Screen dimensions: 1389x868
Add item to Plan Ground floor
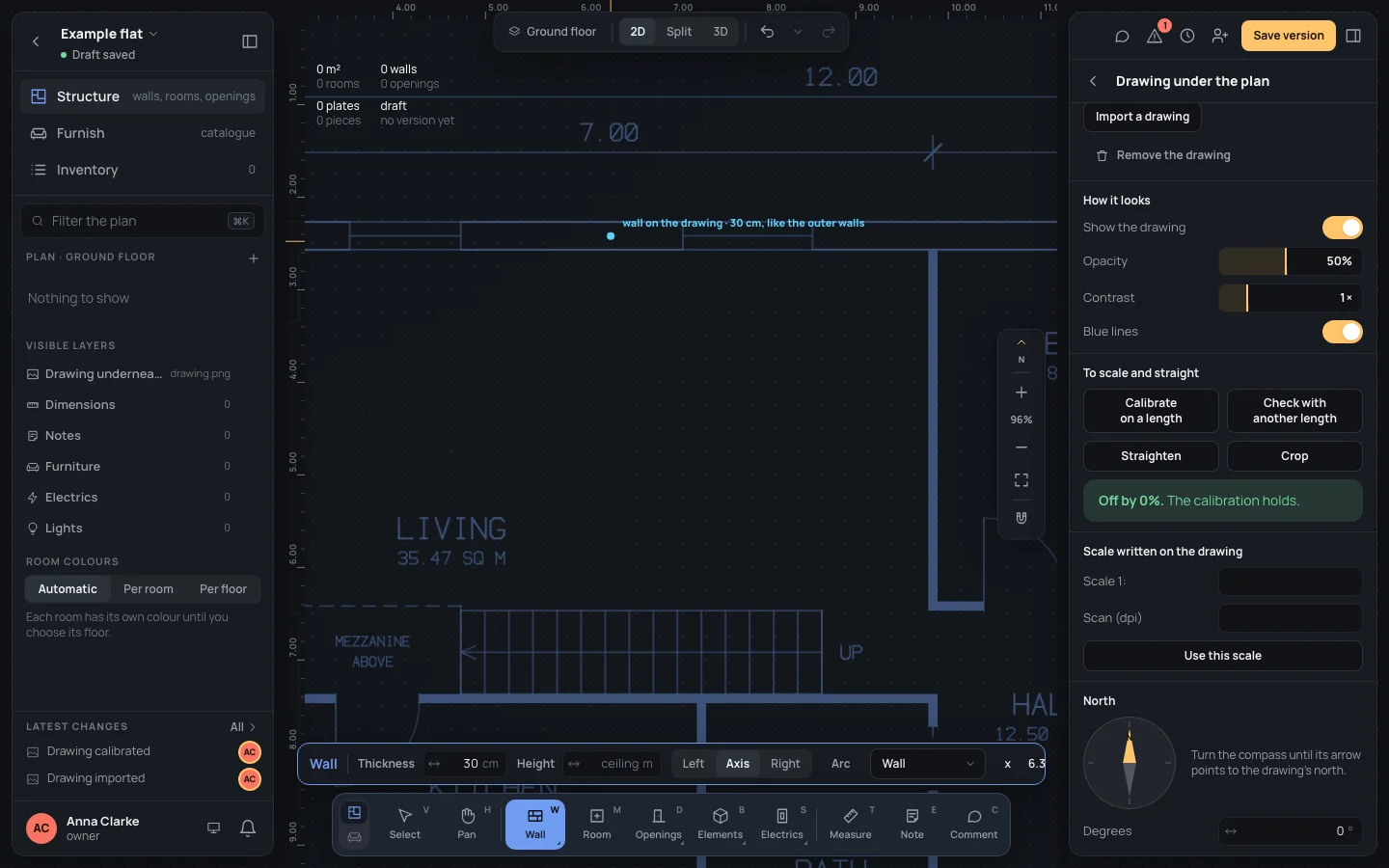[254, 258]
